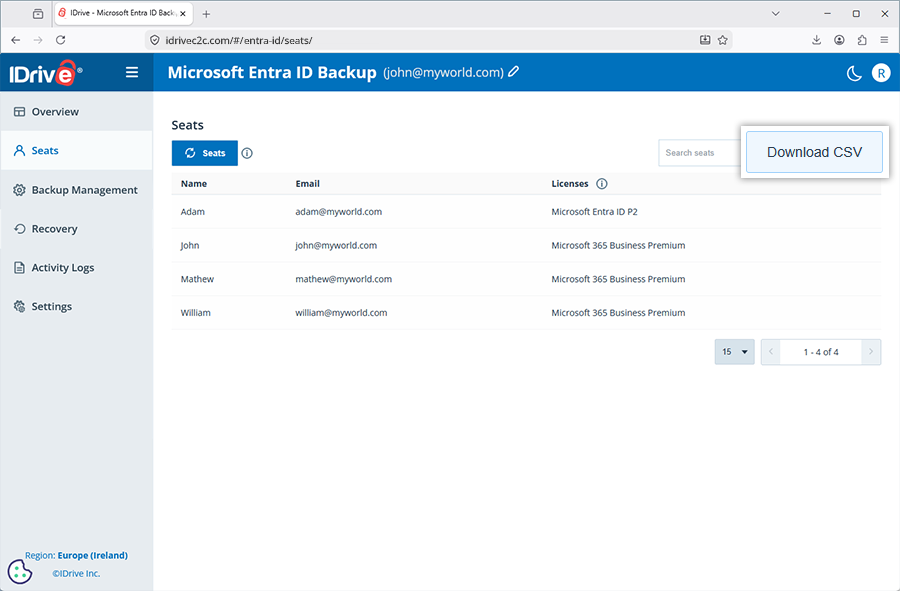Open the Firefox View icon
The width and height of the screenshot is (900, 591).
point(38,14)
